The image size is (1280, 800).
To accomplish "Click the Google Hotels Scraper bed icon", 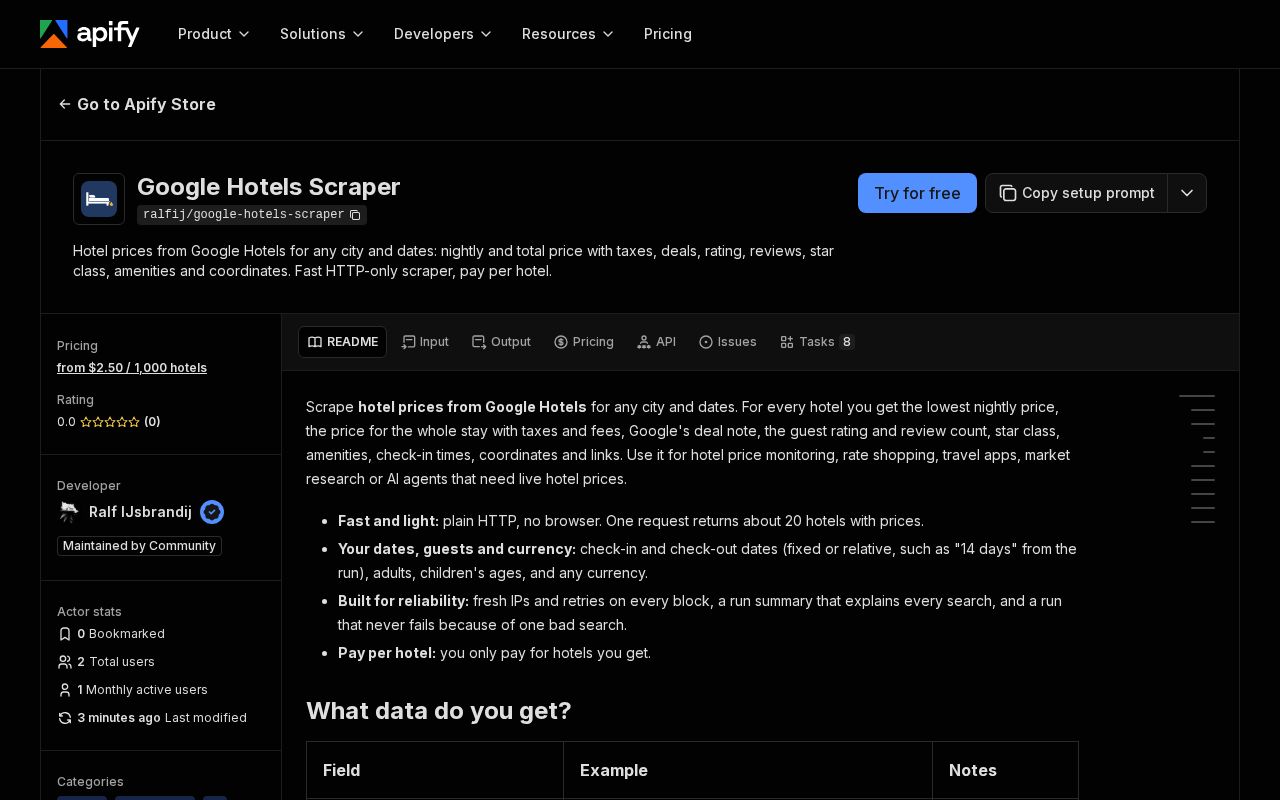I will (99, 199).
